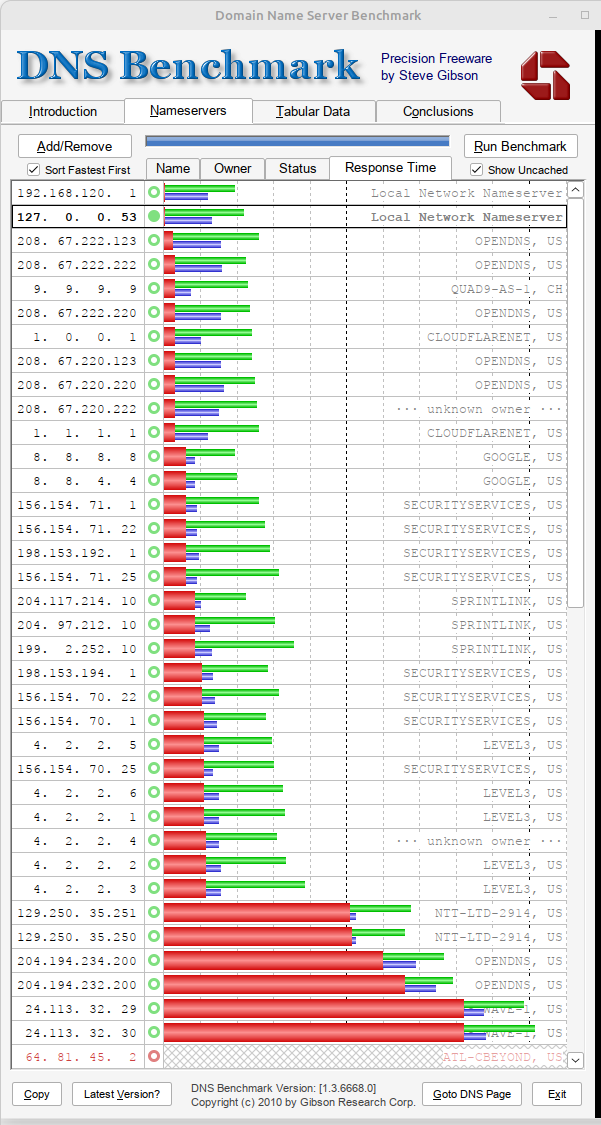Click status circle for 198.153.192.1

[153, 552]
